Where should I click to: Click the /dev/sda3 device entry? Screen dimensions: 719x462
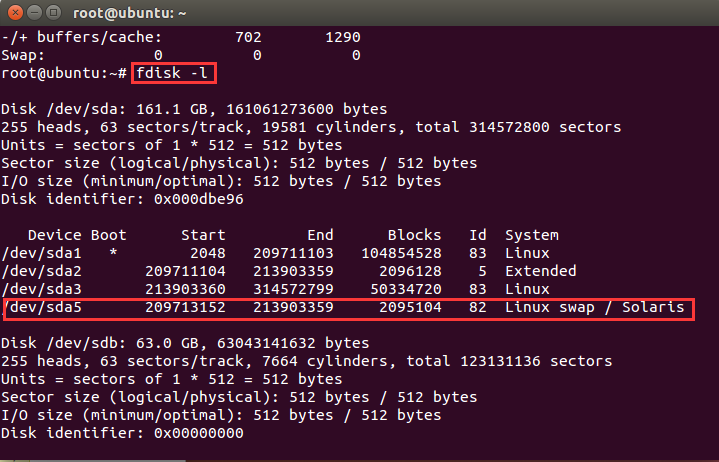click(42, 290)
